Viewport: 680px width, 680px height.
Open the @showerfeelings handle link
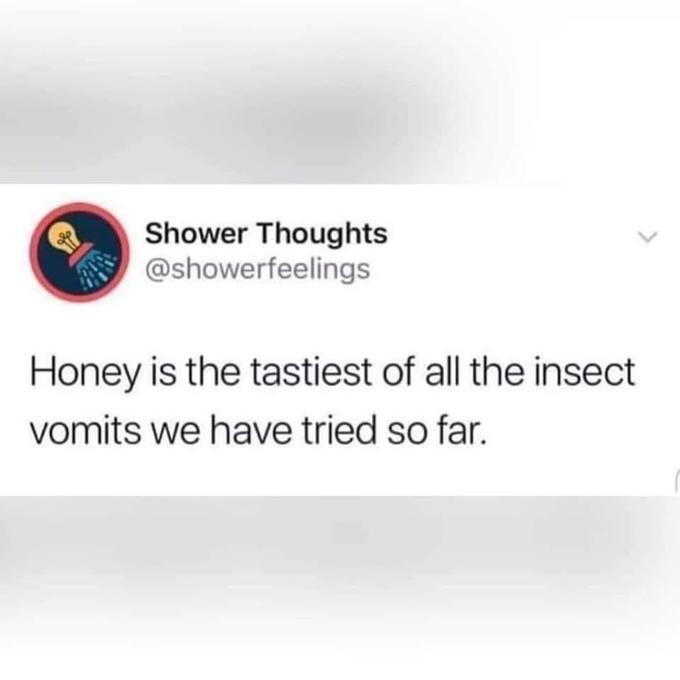point(258,269)
